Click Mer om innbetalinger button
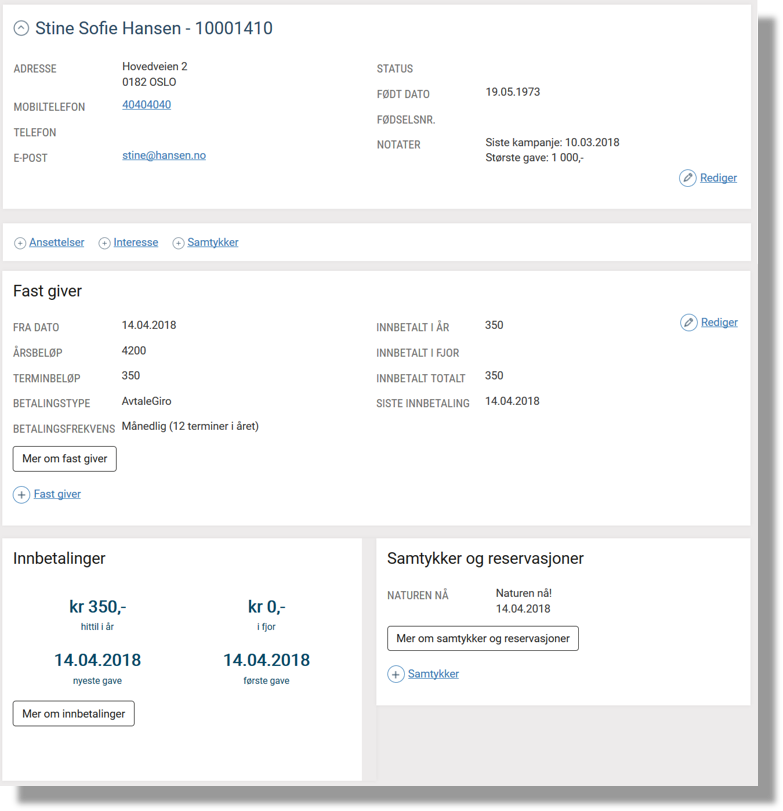 click(x=73, y=714)
